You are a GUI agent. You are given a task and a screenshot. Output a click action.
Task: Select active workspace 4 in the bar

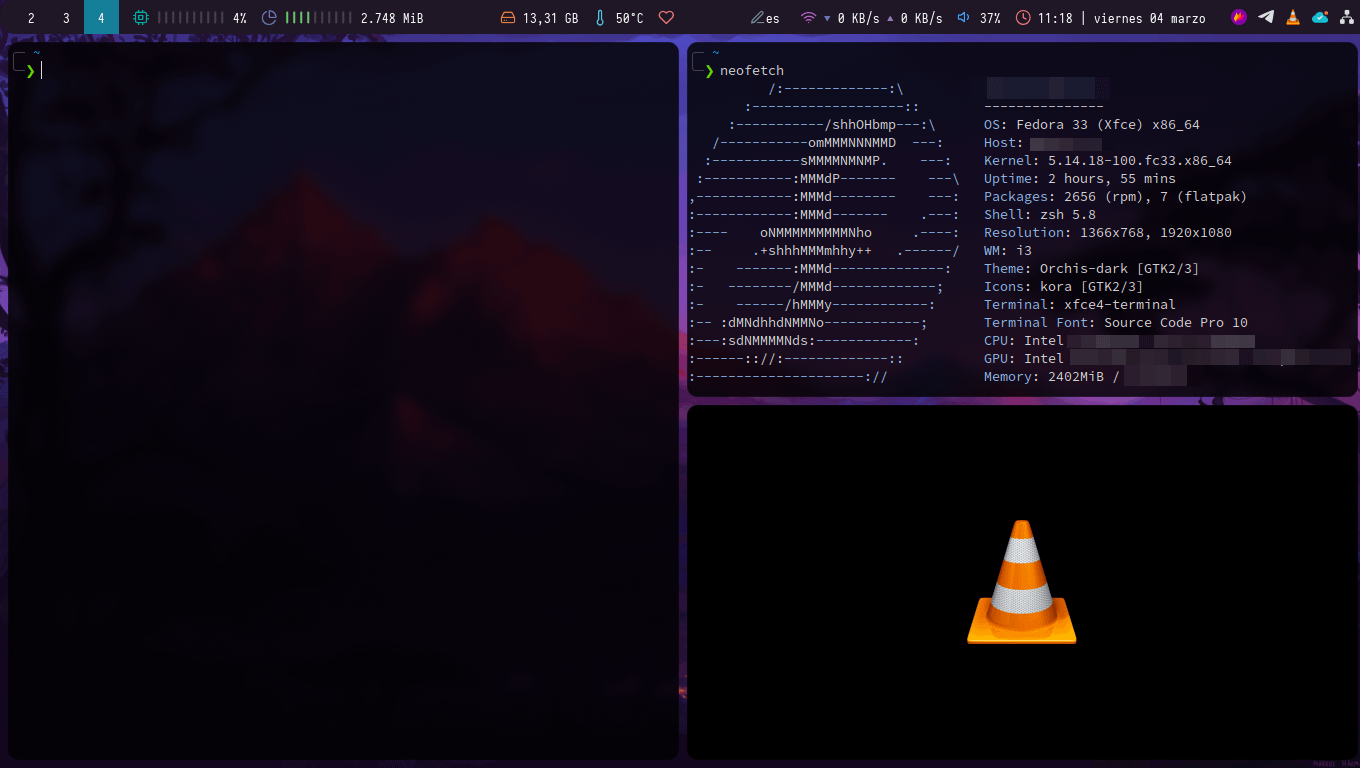(x=101, y=17)
